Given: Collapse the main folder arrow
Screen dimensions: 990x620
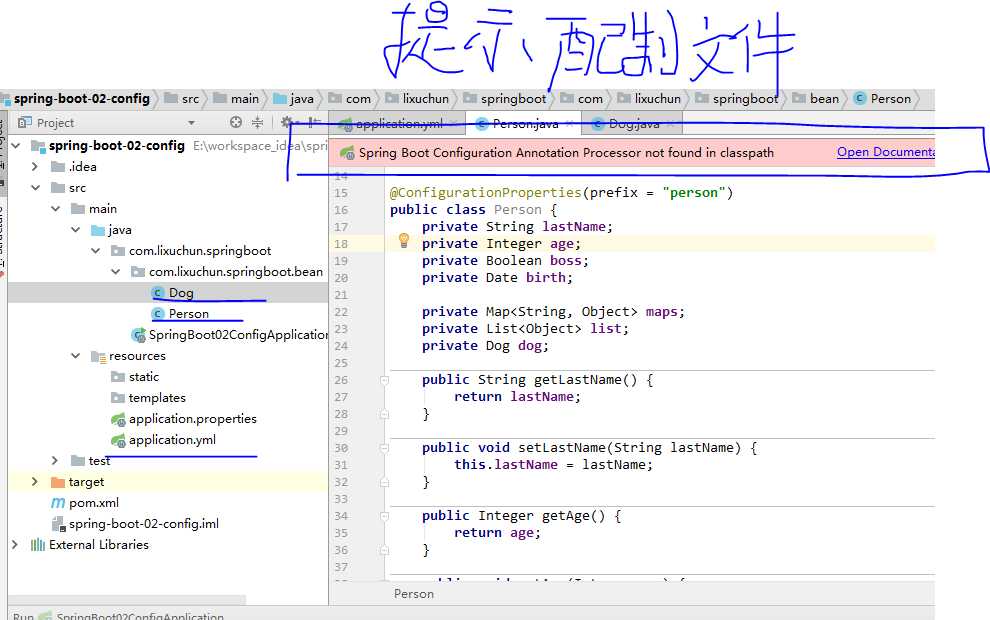Looking at the screenshot, I should click(56, 208).
